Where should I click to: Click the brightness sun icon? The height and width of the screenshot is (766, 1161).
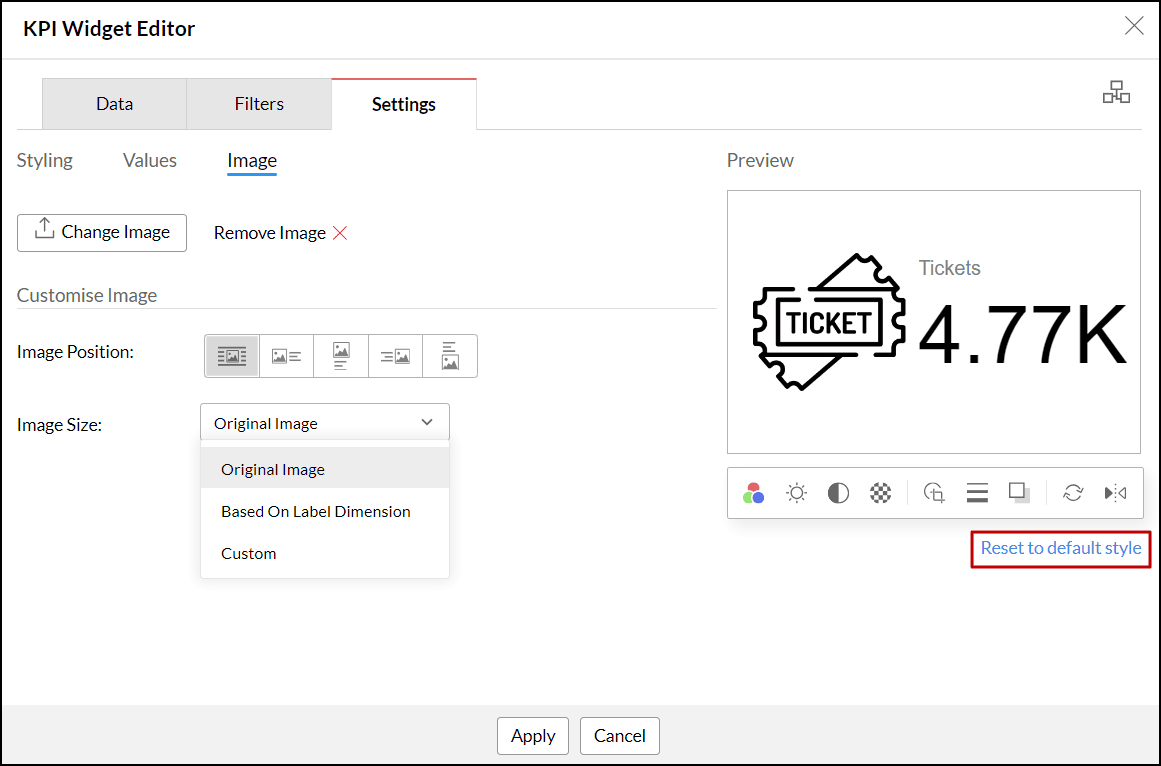pyautogui.click(x=796, y=493)
